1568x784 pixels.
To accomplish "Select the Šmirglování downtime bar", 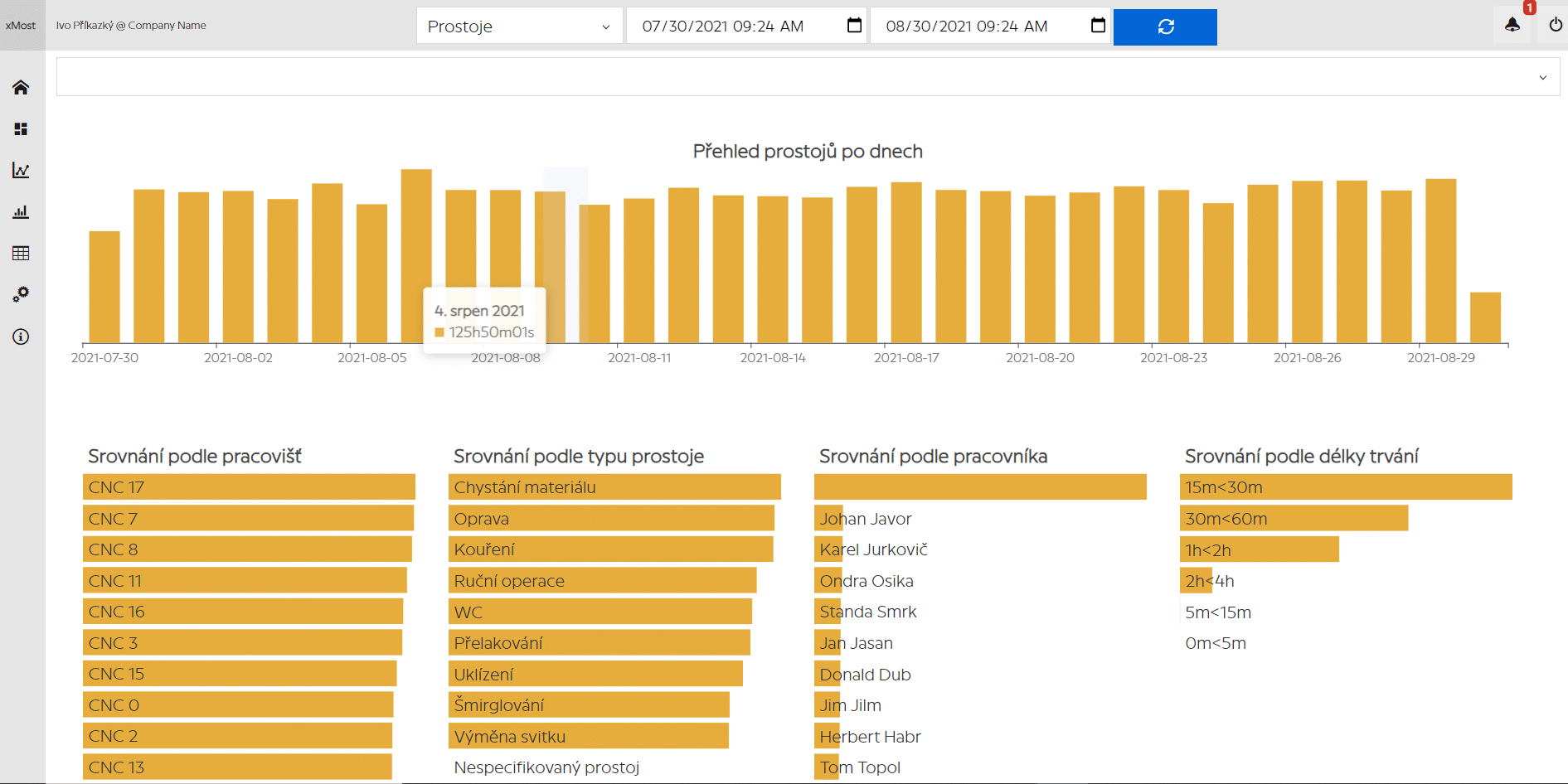I will (x=589, y=704).
